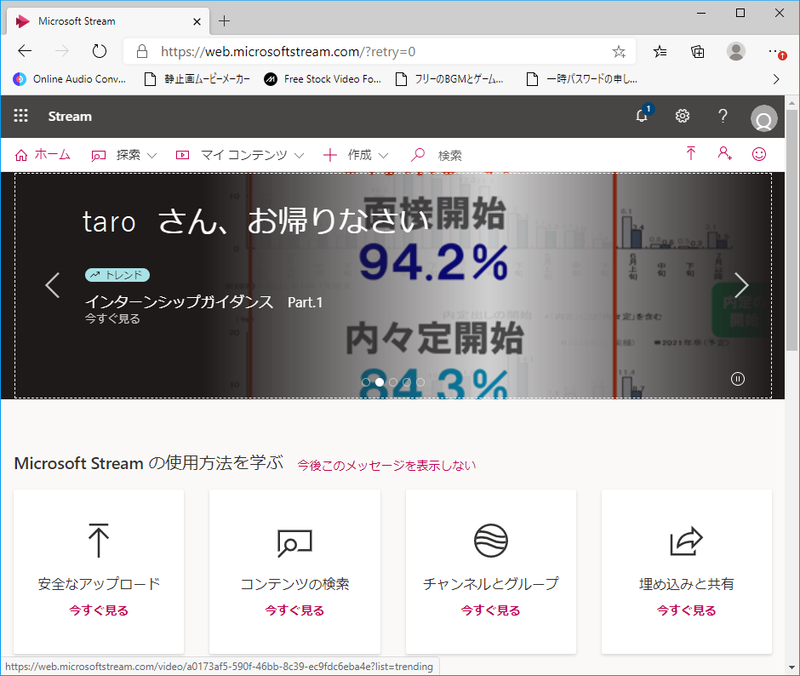Viewport: 800px width, 676px height.
Task: Open the user profile avatar in Stream header
Action: pos(764,118)
